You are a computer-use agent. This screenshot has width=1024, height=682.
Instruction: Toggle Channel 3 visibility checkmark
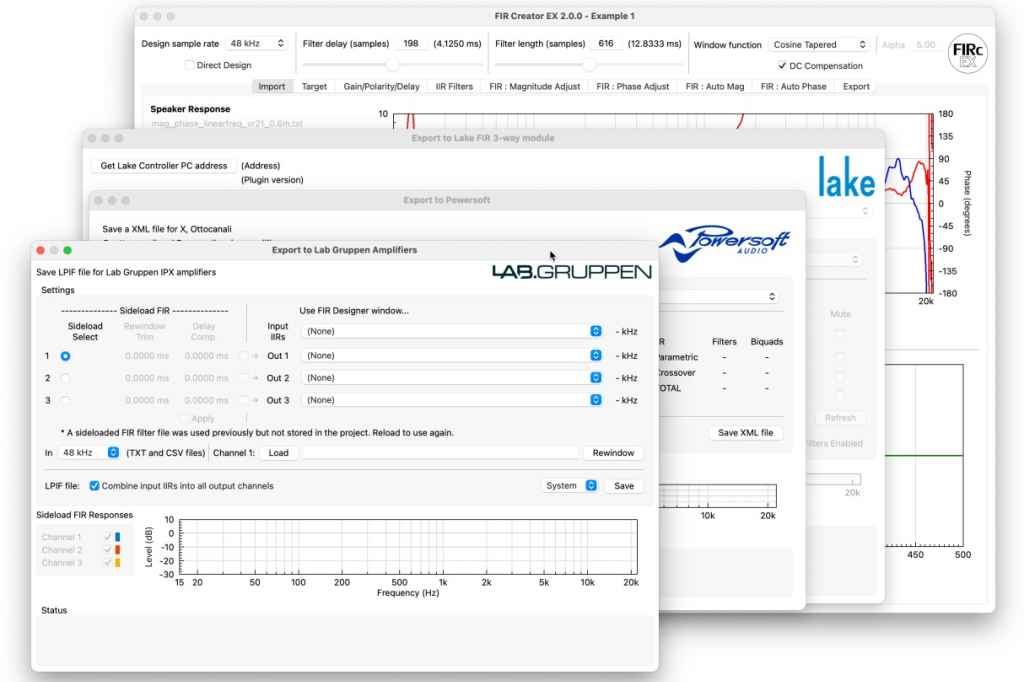point(108,562)
